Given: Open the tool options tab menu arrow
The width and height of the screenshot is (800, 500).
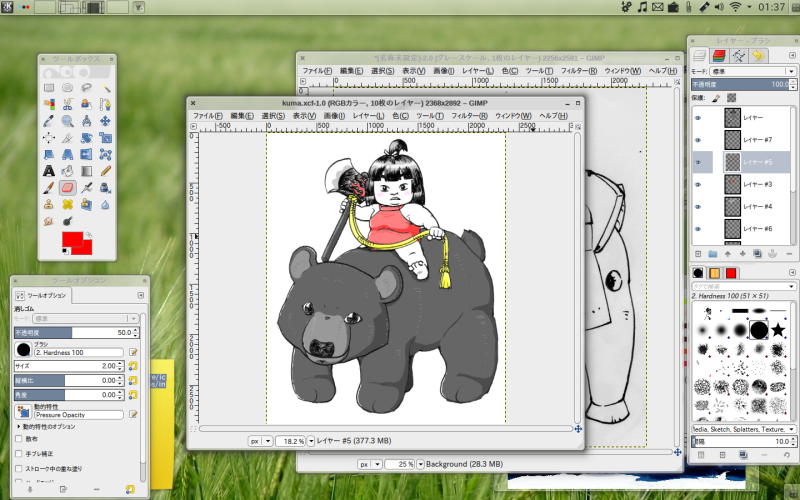Looking at the screenshot, I should click(140, 295).
